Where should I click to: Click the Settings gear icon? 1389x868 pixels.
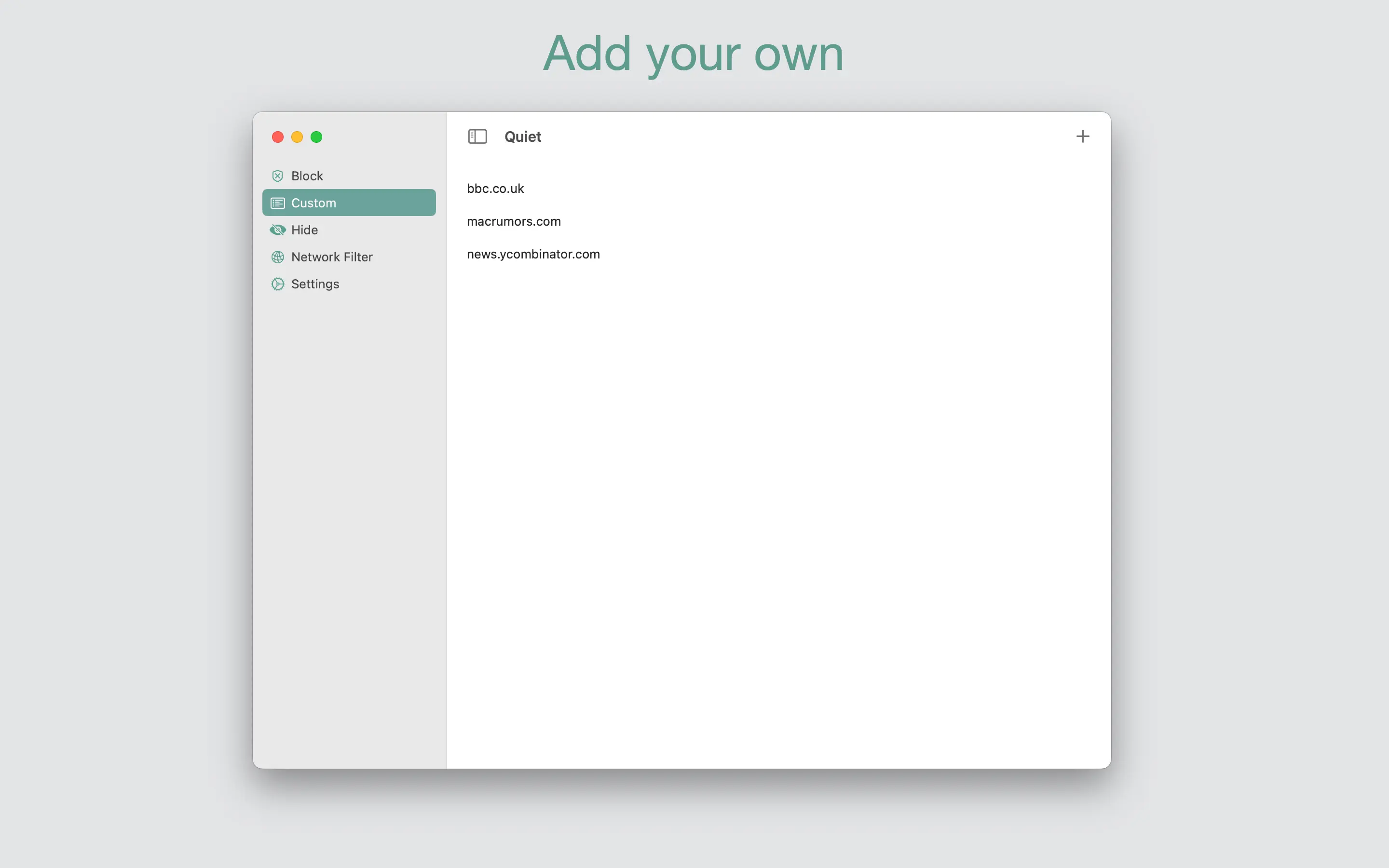277,284
